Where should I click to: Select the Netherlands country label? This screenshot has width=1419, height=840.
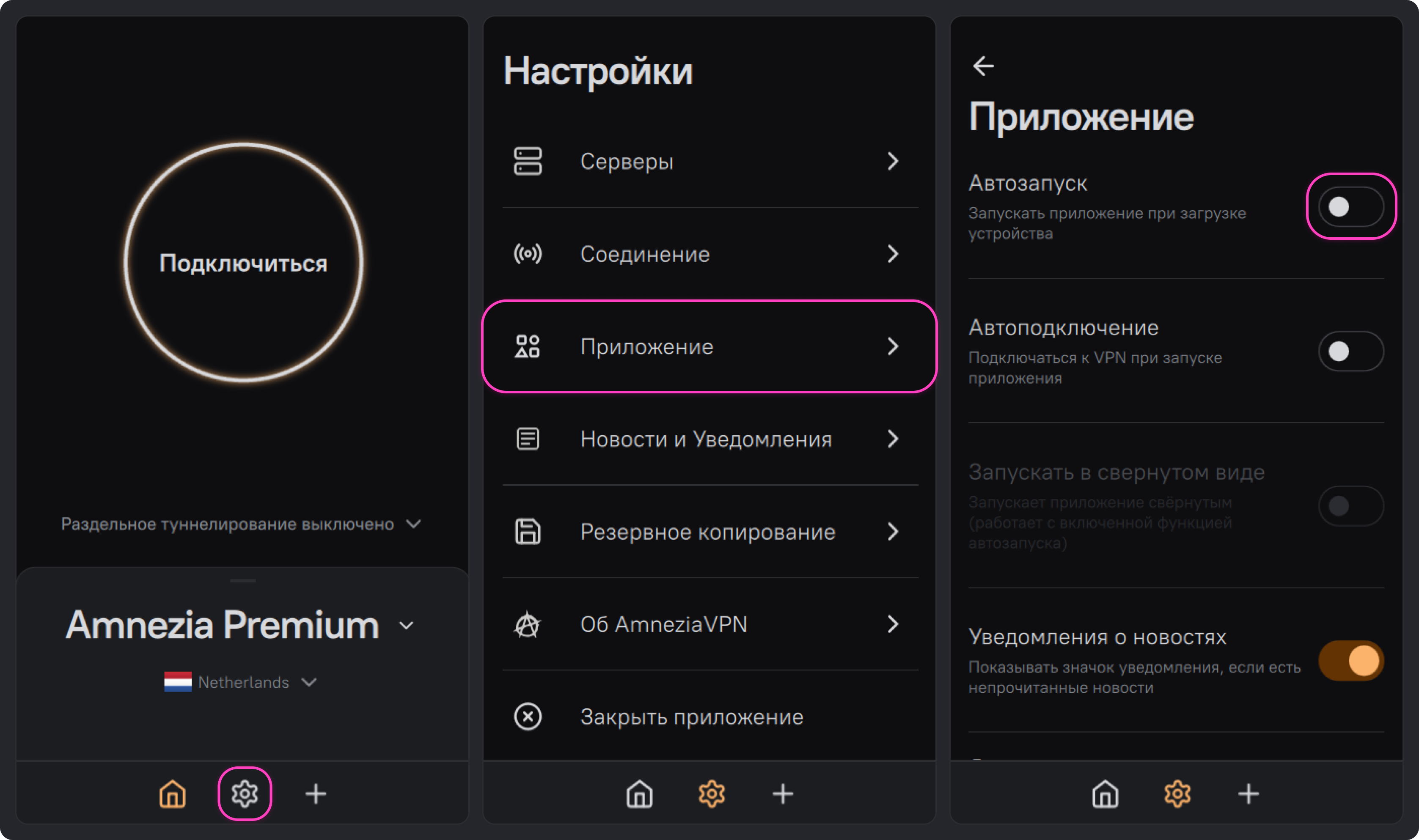click(x=243, y=682)
